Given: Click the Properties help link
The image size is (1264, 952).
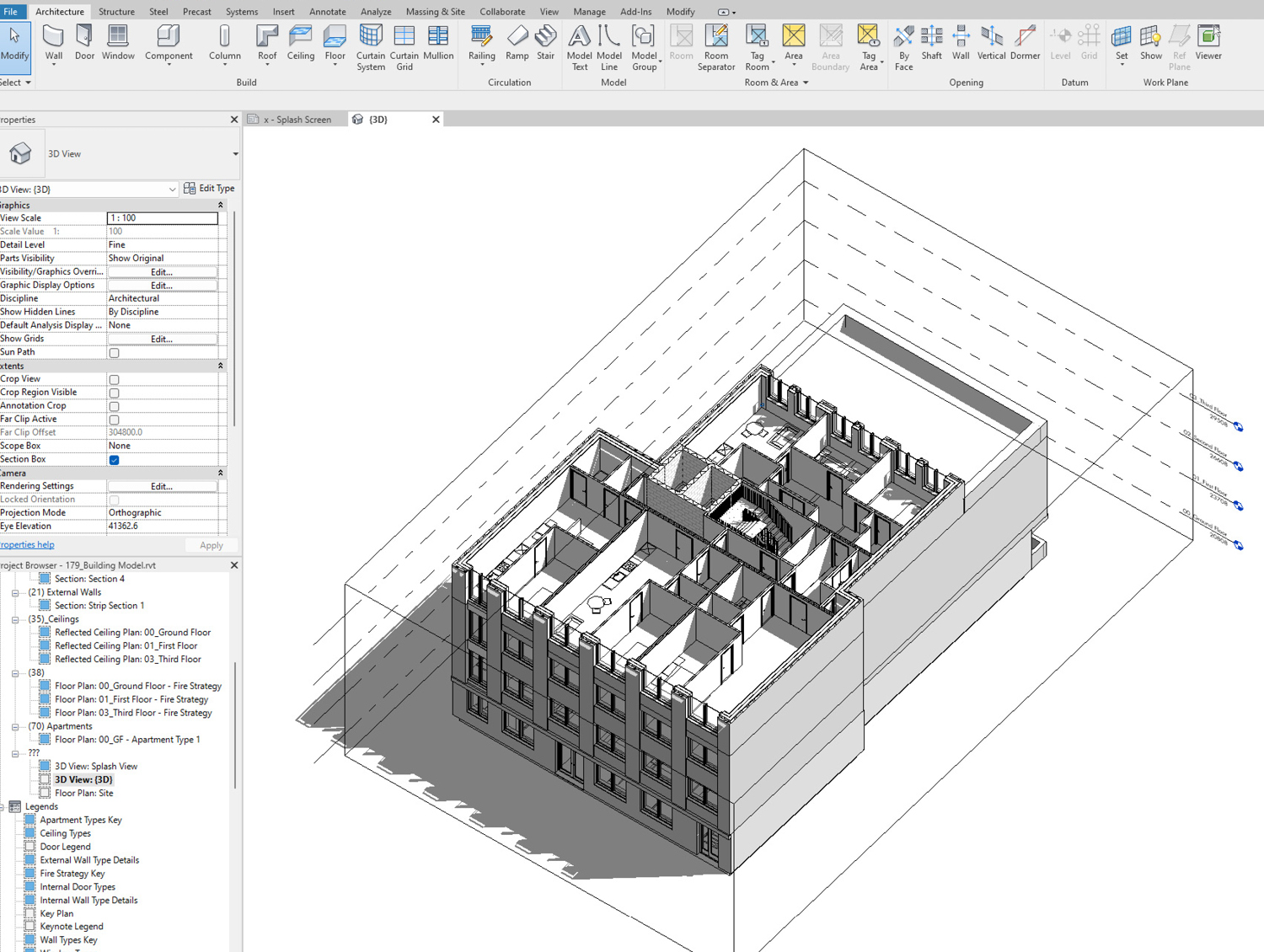Looking at the screenshot, I should [x=27, y=544].
